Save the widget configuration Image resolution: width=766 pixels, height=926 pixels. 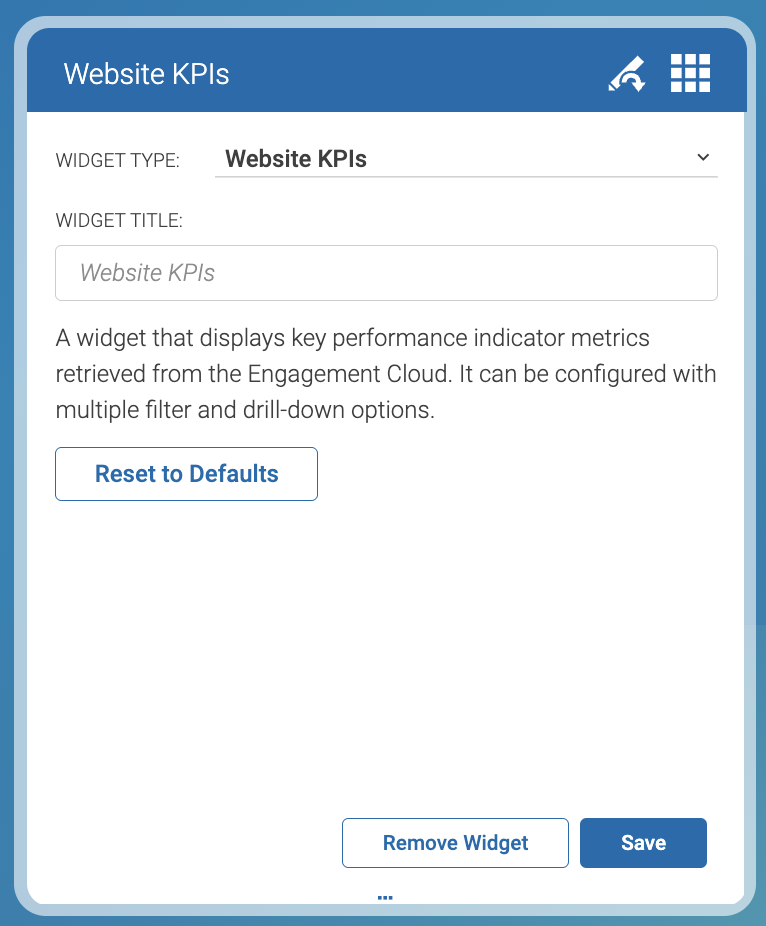643,843
